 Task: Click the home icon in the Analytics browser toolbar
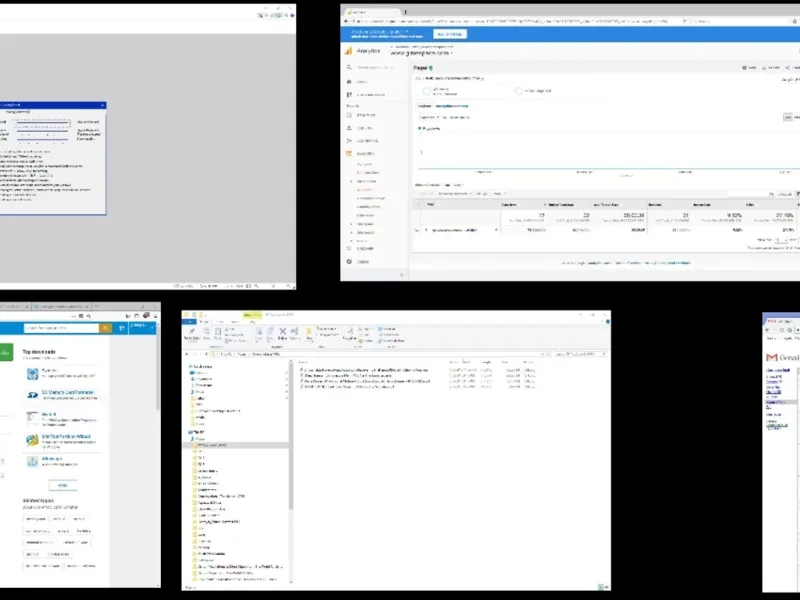point(795,21)
